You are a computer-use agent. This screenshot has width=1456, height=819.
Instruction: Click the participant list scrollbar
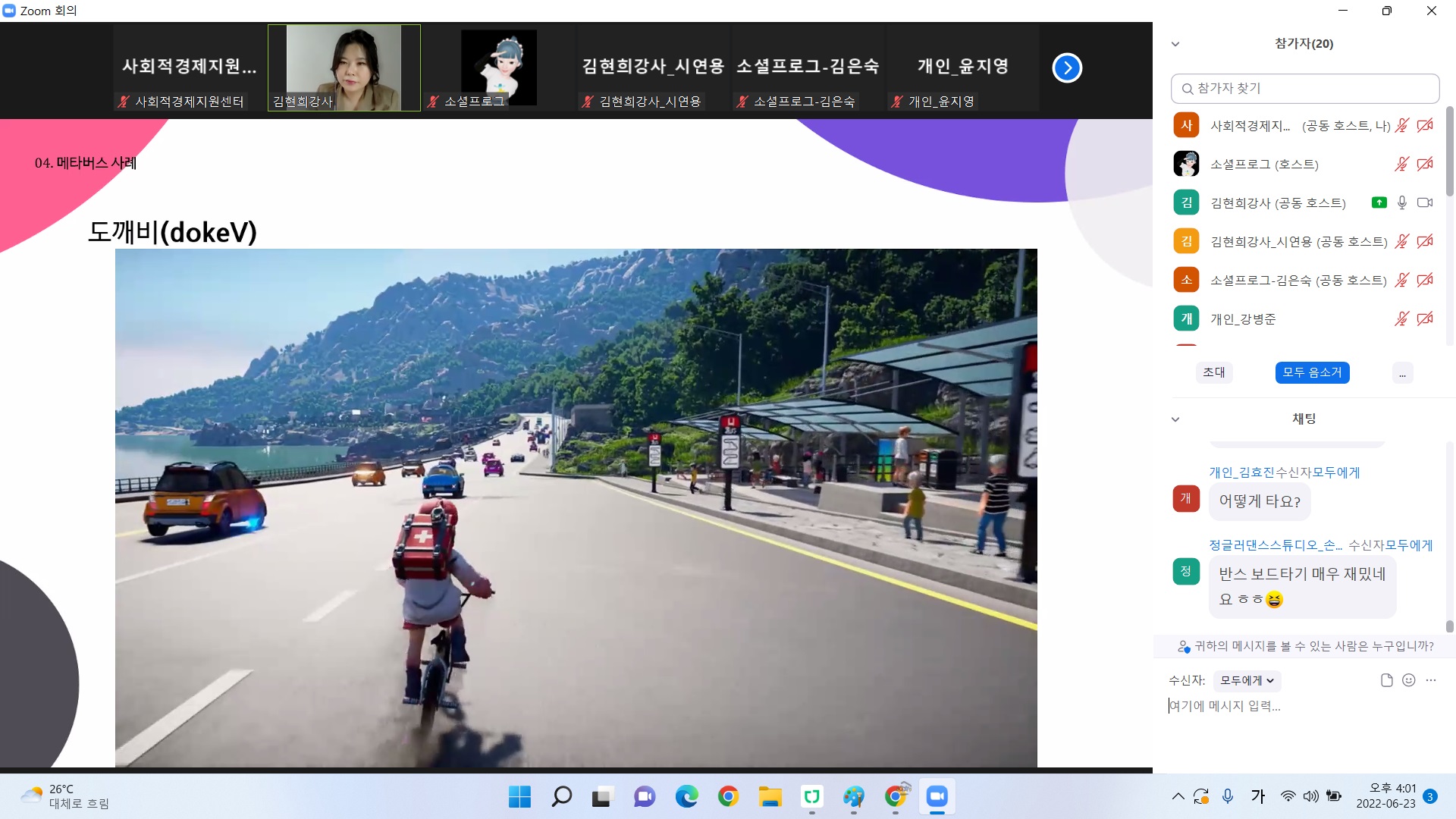point(1449,152)
